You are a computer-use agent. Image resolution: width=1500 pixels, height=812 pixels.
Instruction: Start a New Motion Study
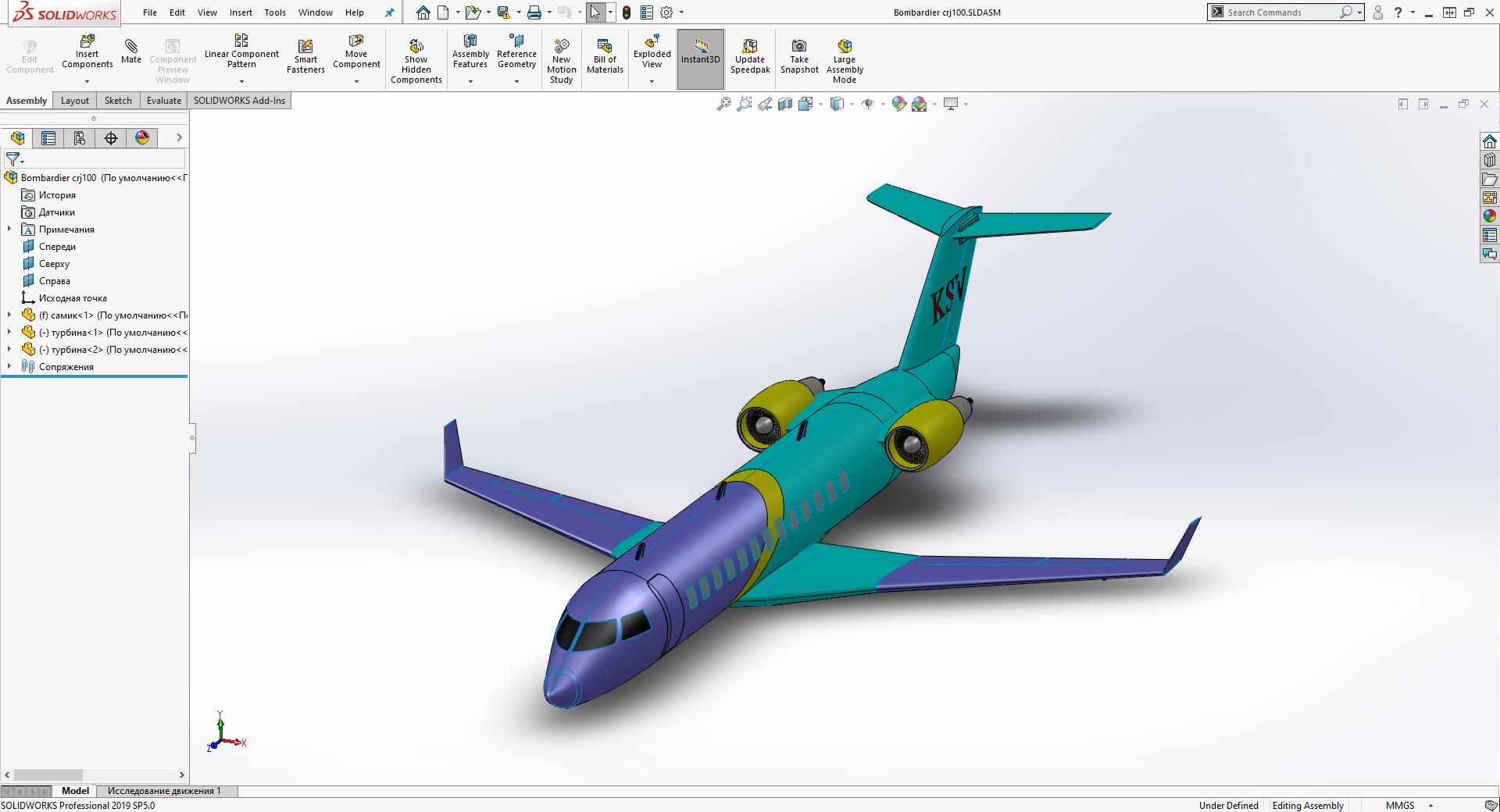(561, 62)
